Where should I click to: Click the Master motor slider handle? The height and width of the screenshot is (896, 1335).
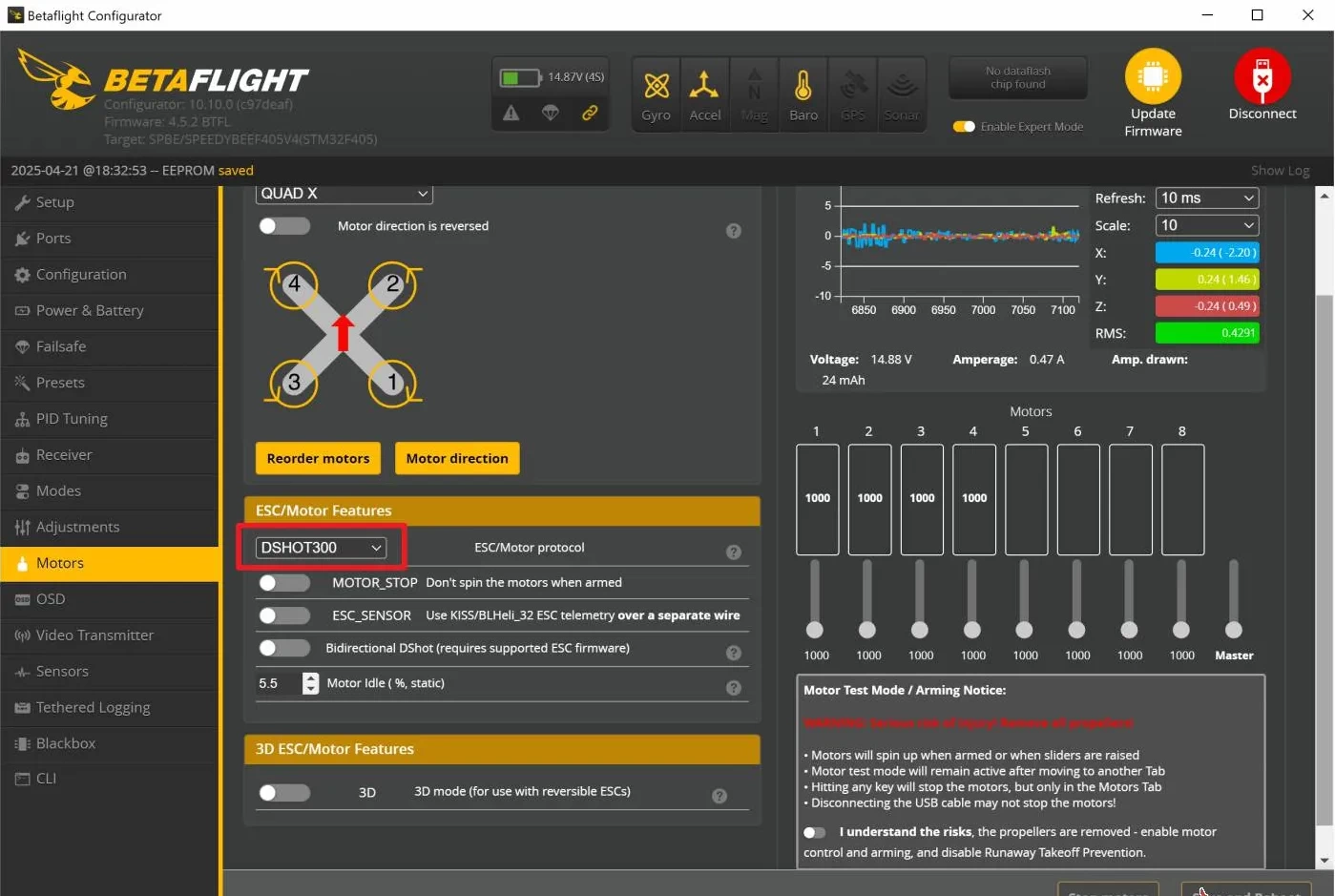pos(1234,630)
